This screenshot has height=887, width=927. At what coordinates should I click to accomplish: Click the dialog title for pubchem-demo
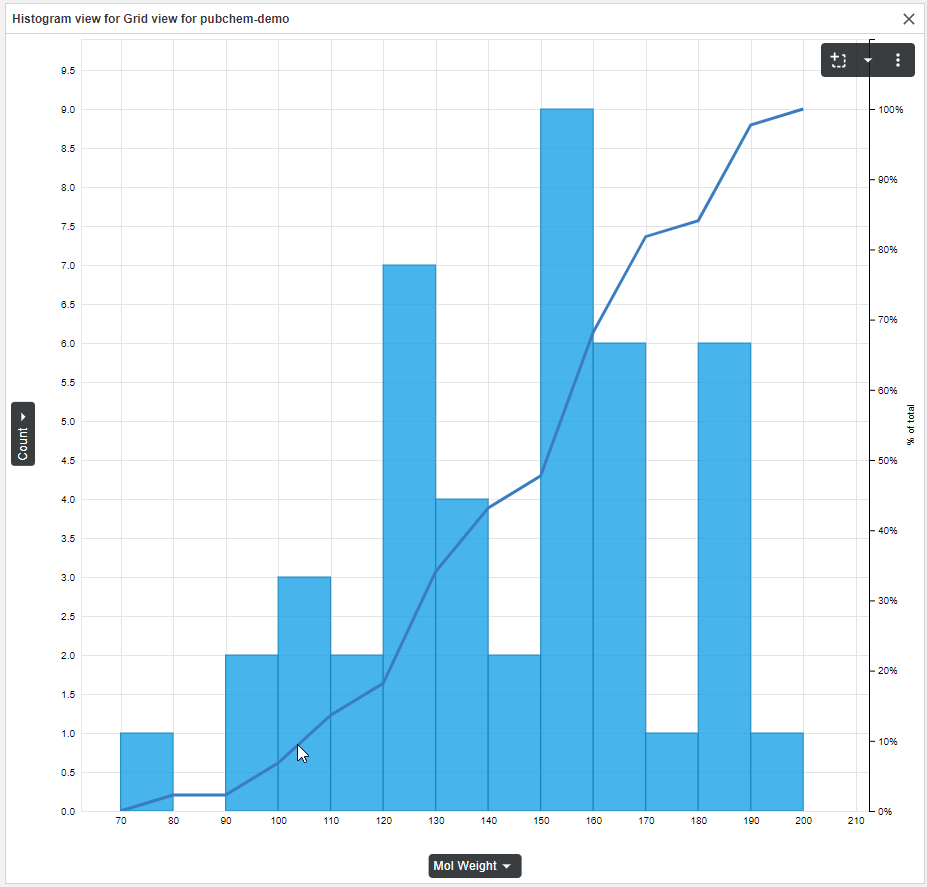tap(148, 18)
